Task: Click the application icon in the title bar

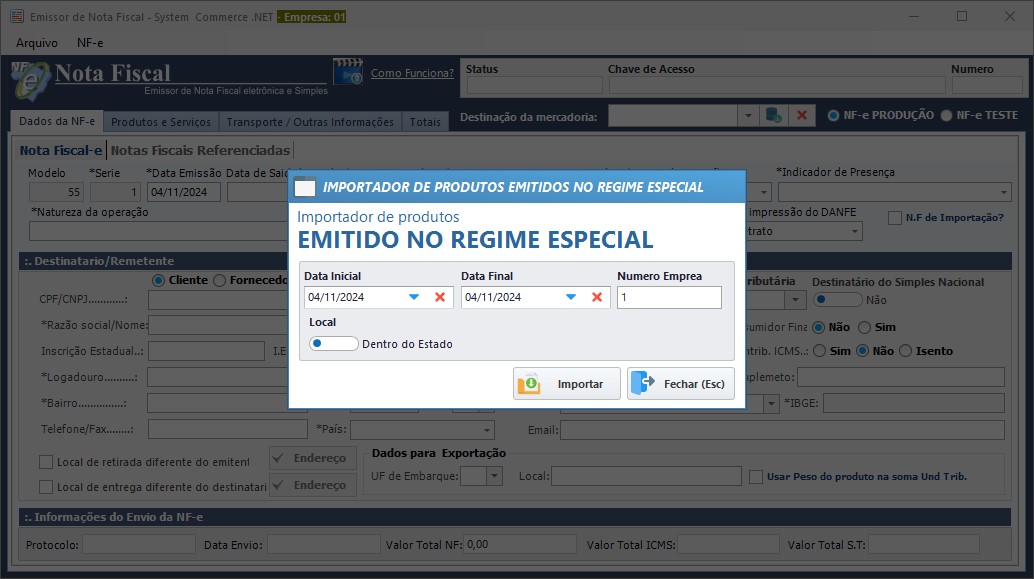Action: click(x=16, y=17)
